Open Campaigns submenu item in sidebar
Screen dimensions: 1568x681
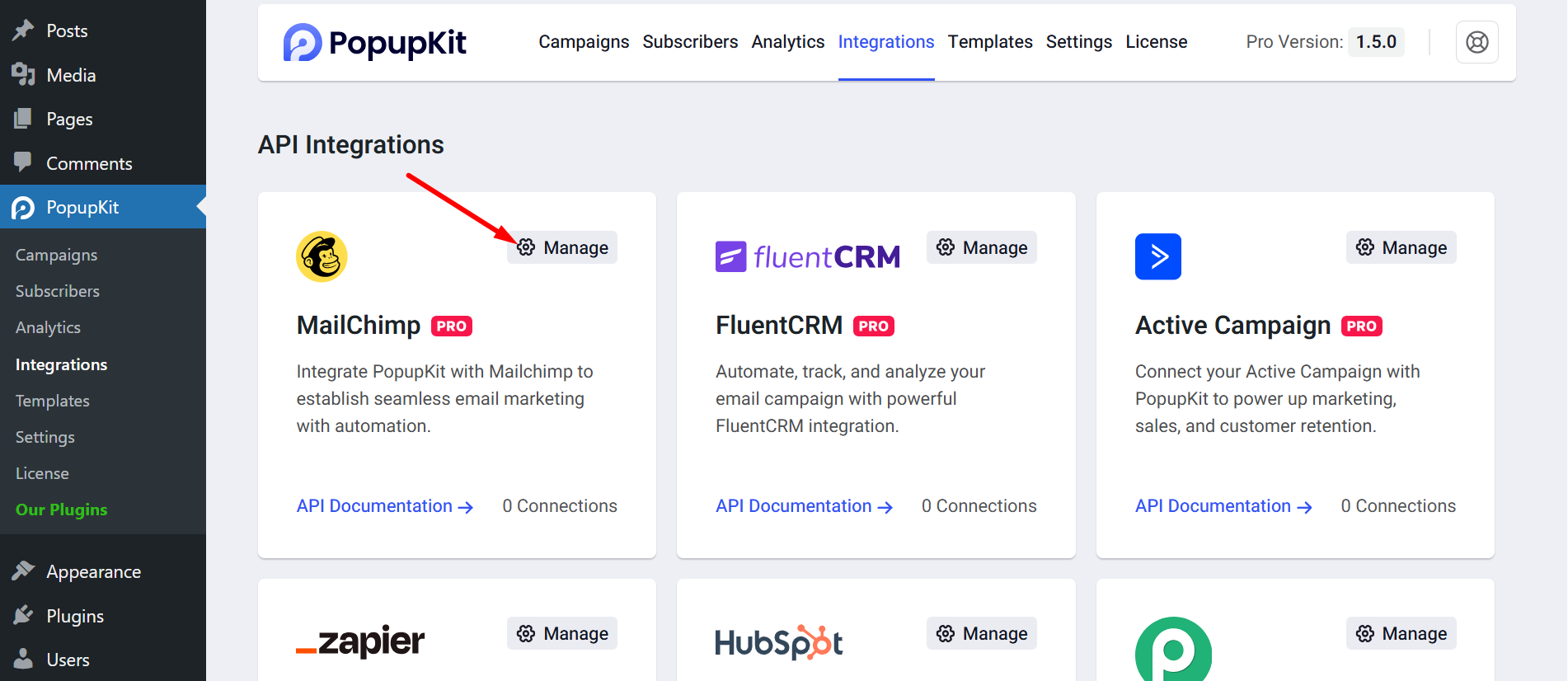pyautogui.click(x=57, y=255)
